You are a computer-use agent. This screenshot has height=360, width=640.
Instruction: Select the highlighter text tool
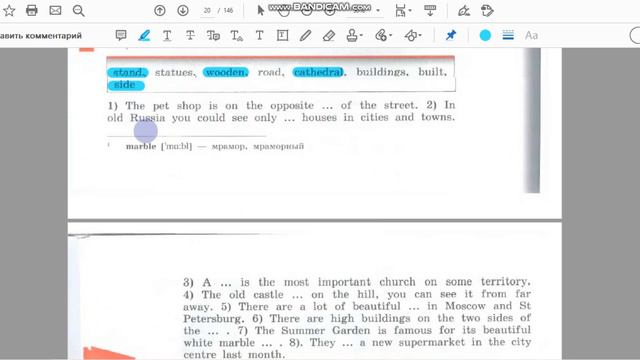coord(144,36)
